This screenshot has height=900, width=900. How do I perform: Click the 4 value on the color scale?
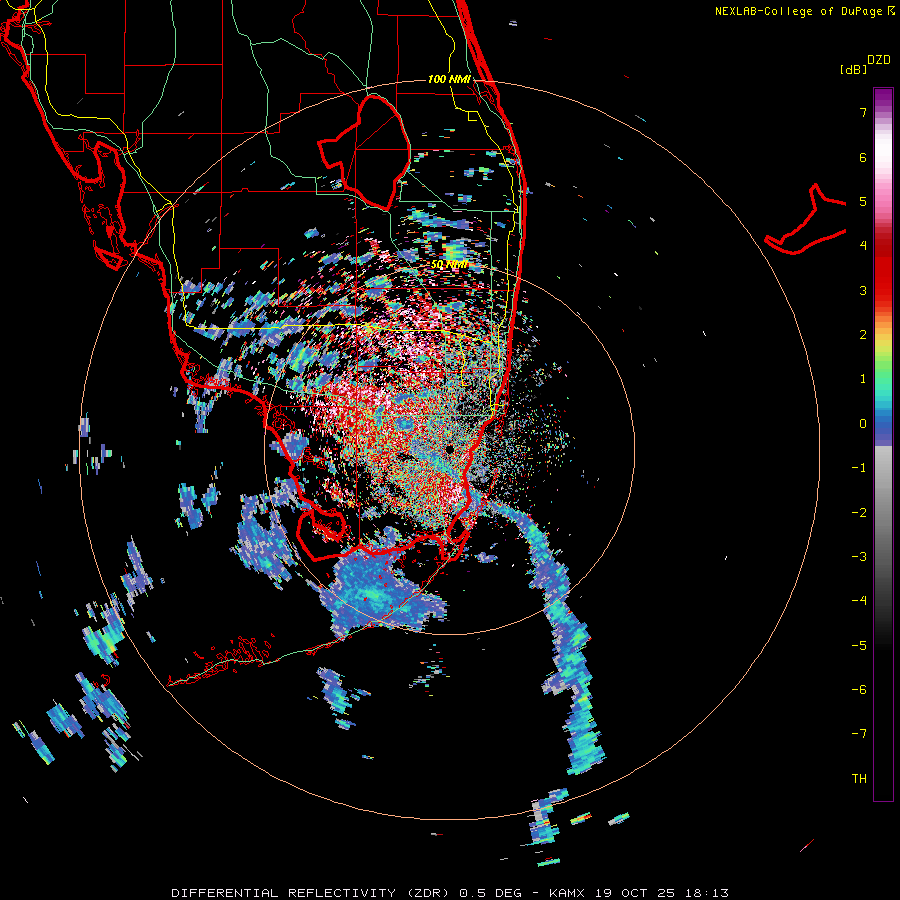click(x=863, y=246)
